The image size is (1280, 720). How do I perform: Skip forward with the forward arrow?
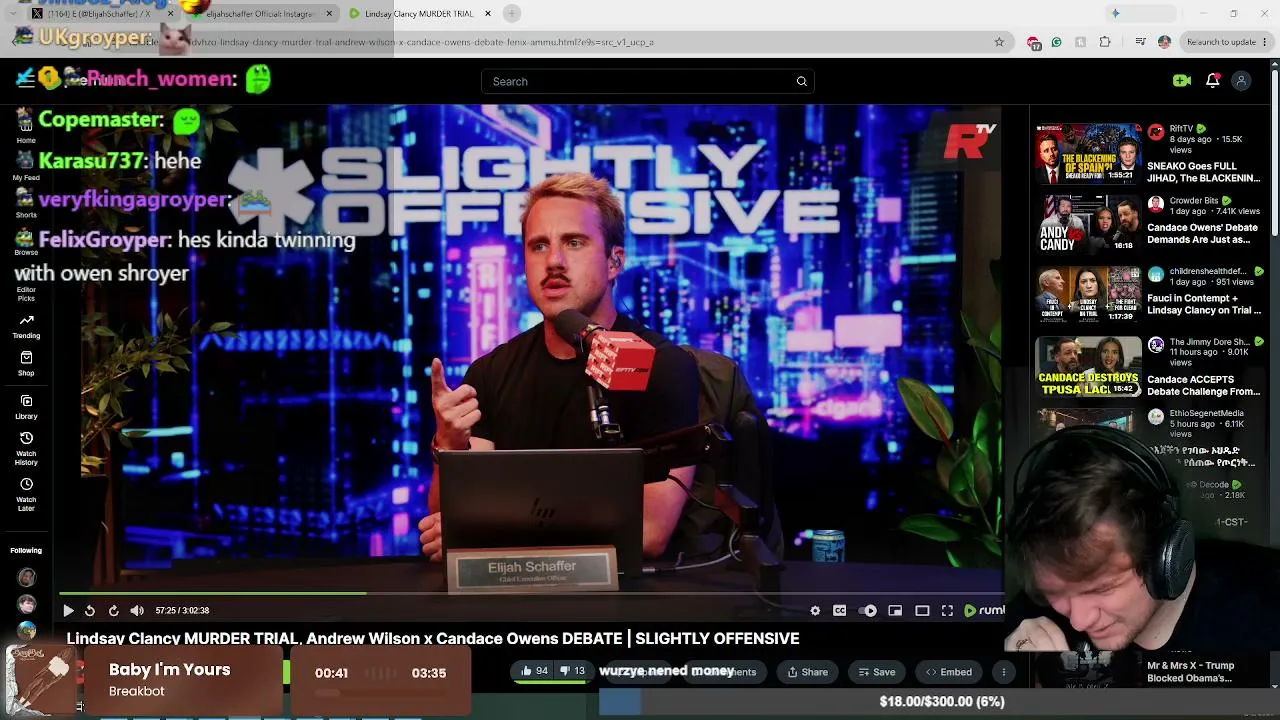point(113,610)
